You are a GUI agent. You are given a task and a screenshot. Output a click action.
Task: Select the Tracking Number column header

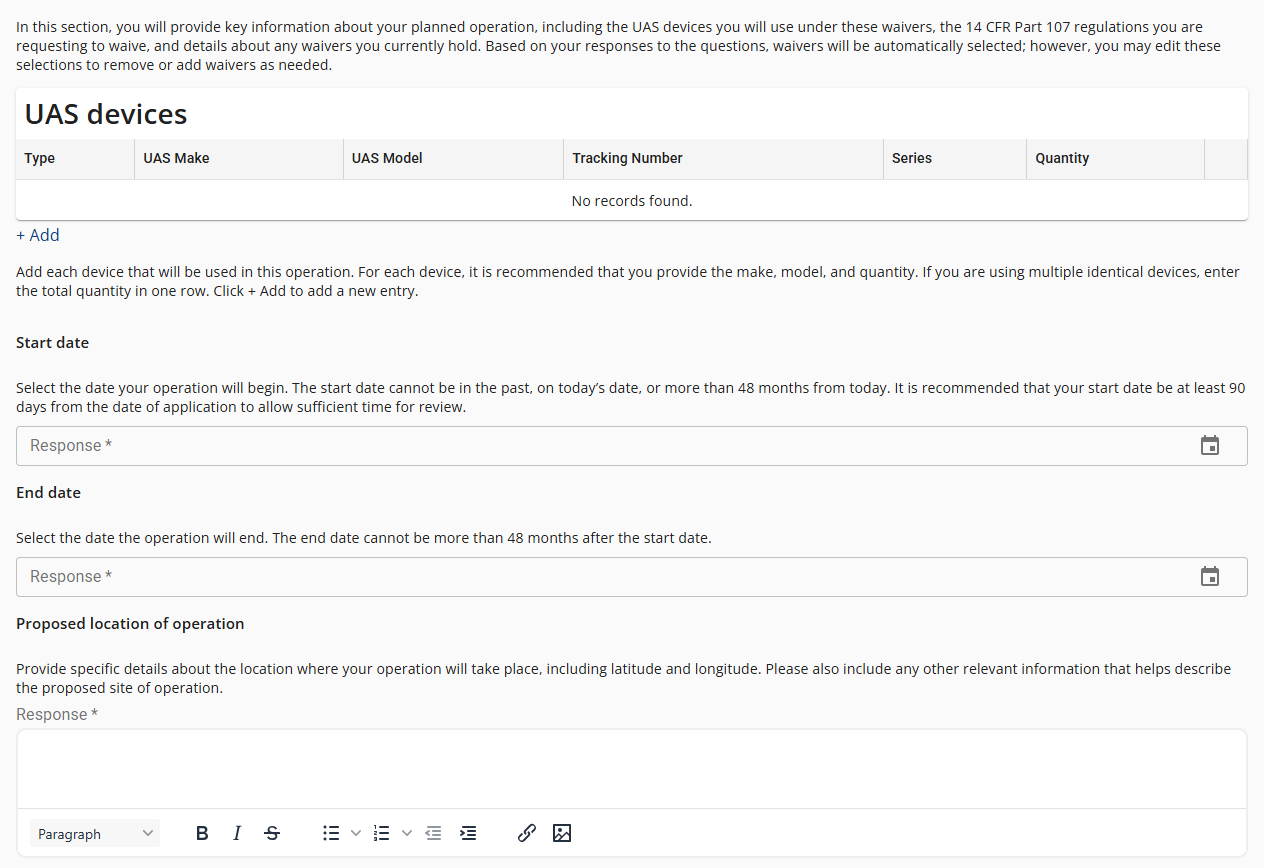point(627,158)
